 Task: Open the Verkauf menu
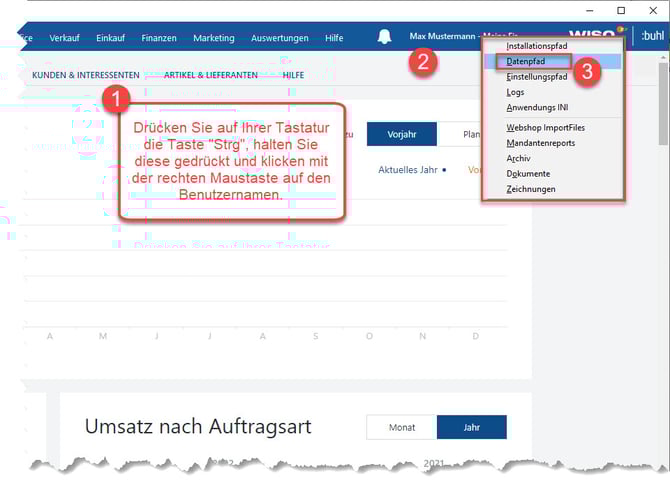[x=65, y=38]
